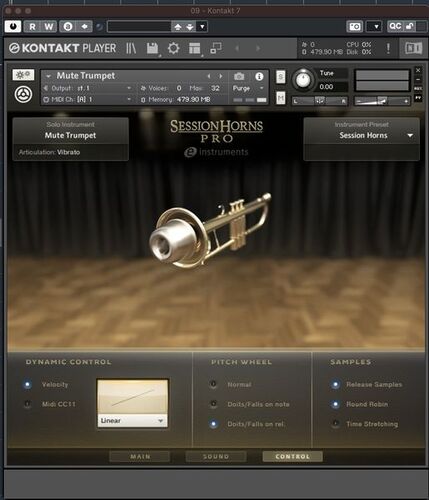This screenshot has width=429, height=500.
Task: Select the Normal pitch wheel mode
Action: (x=213, y=384)
